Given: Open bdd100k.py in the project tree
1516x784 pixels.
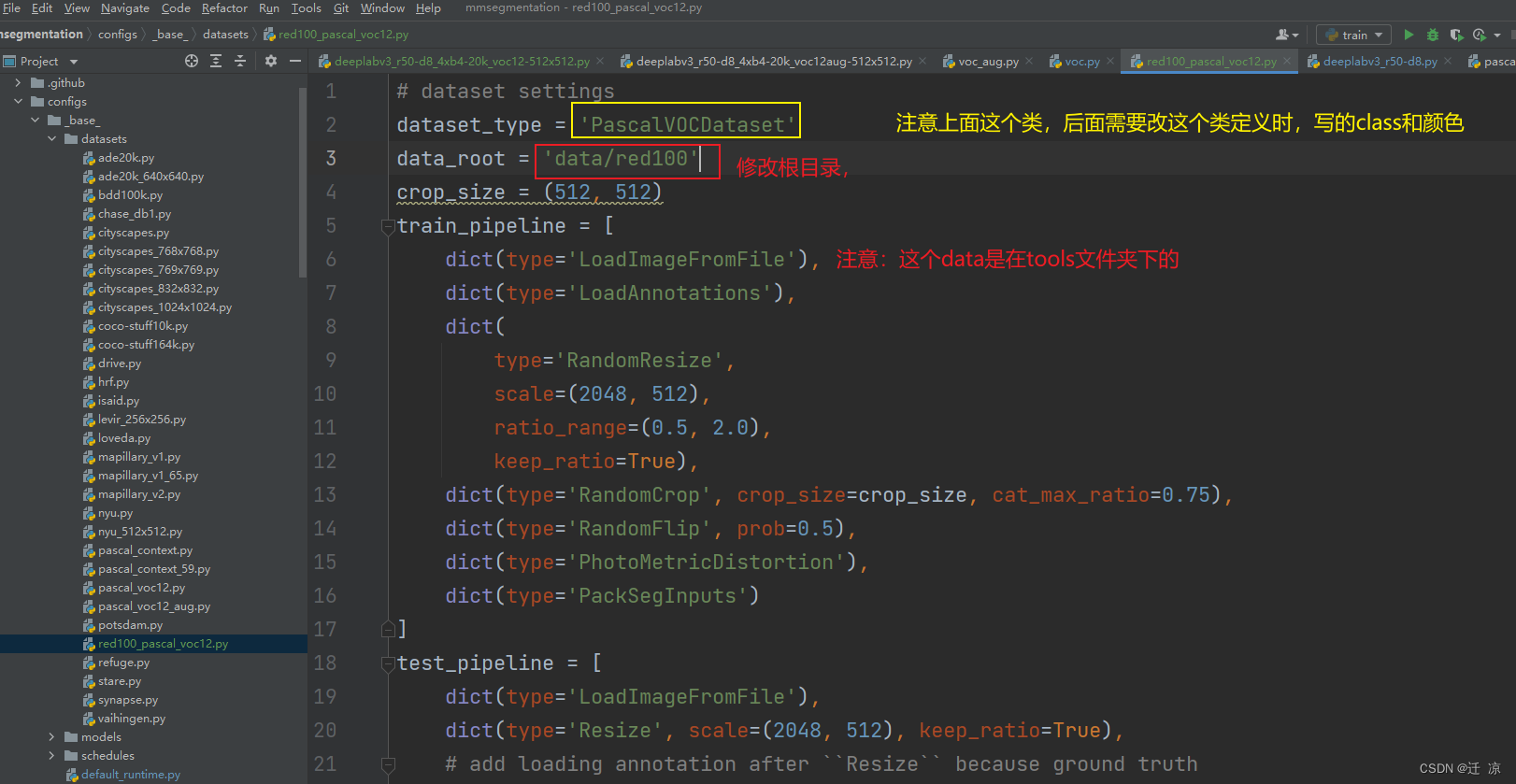Looking at the screenshot, I should [x=130, y=195].
